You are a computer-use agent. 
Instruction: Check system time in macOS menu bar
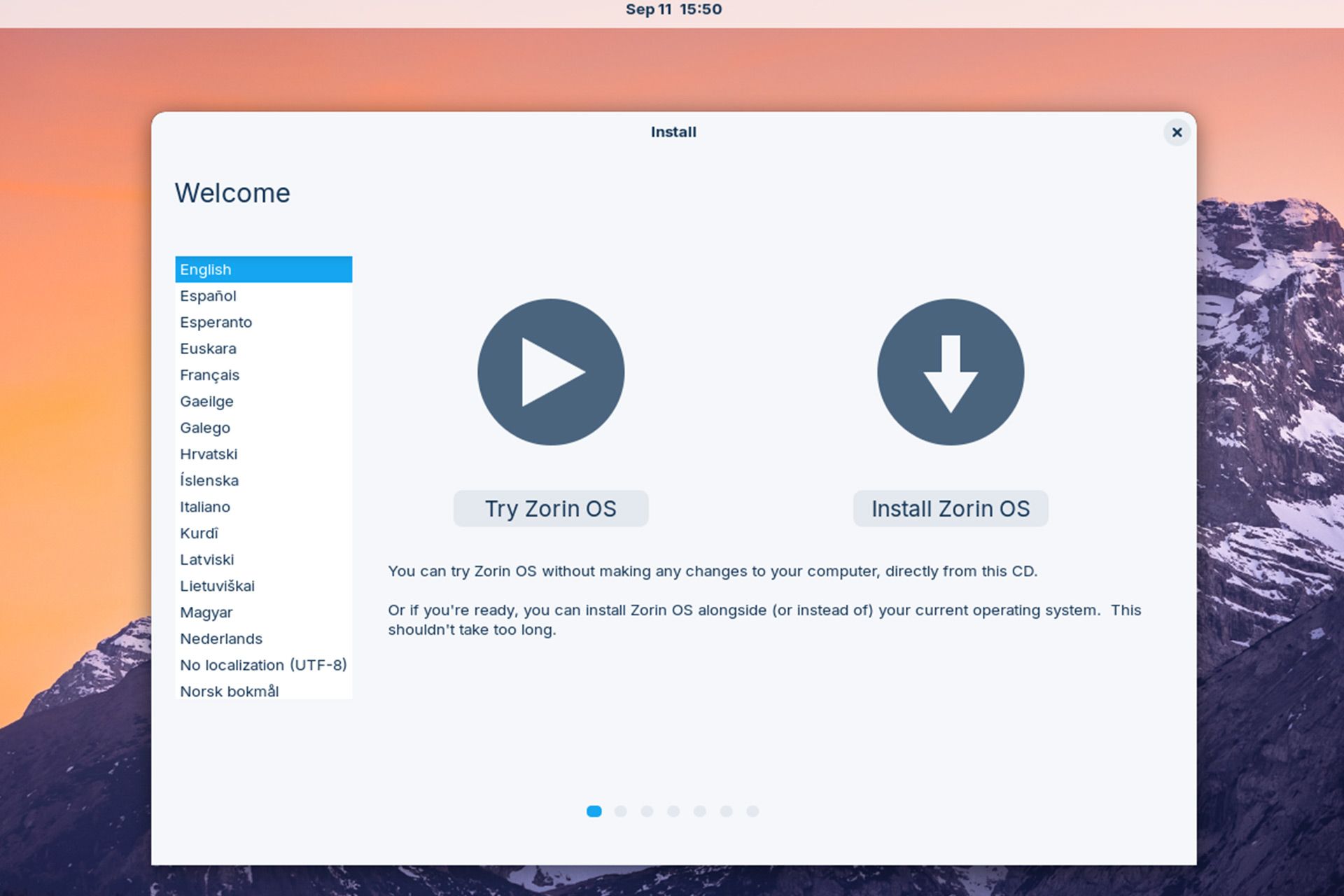click(672, 9)
